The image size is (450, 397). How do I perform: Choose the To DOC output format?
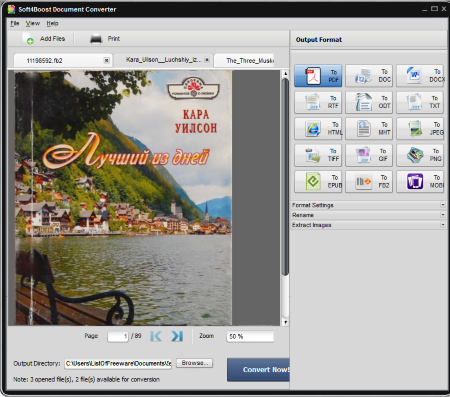tap(369, 76)
